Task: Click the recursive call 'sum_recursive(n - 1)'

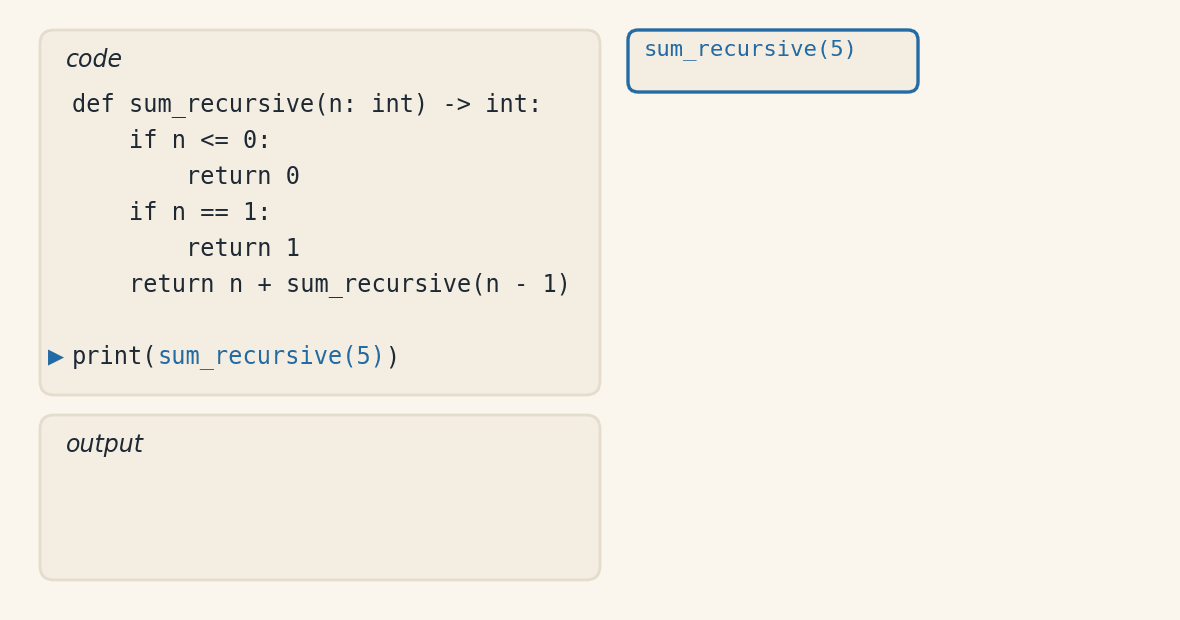Action: [427, 284]
